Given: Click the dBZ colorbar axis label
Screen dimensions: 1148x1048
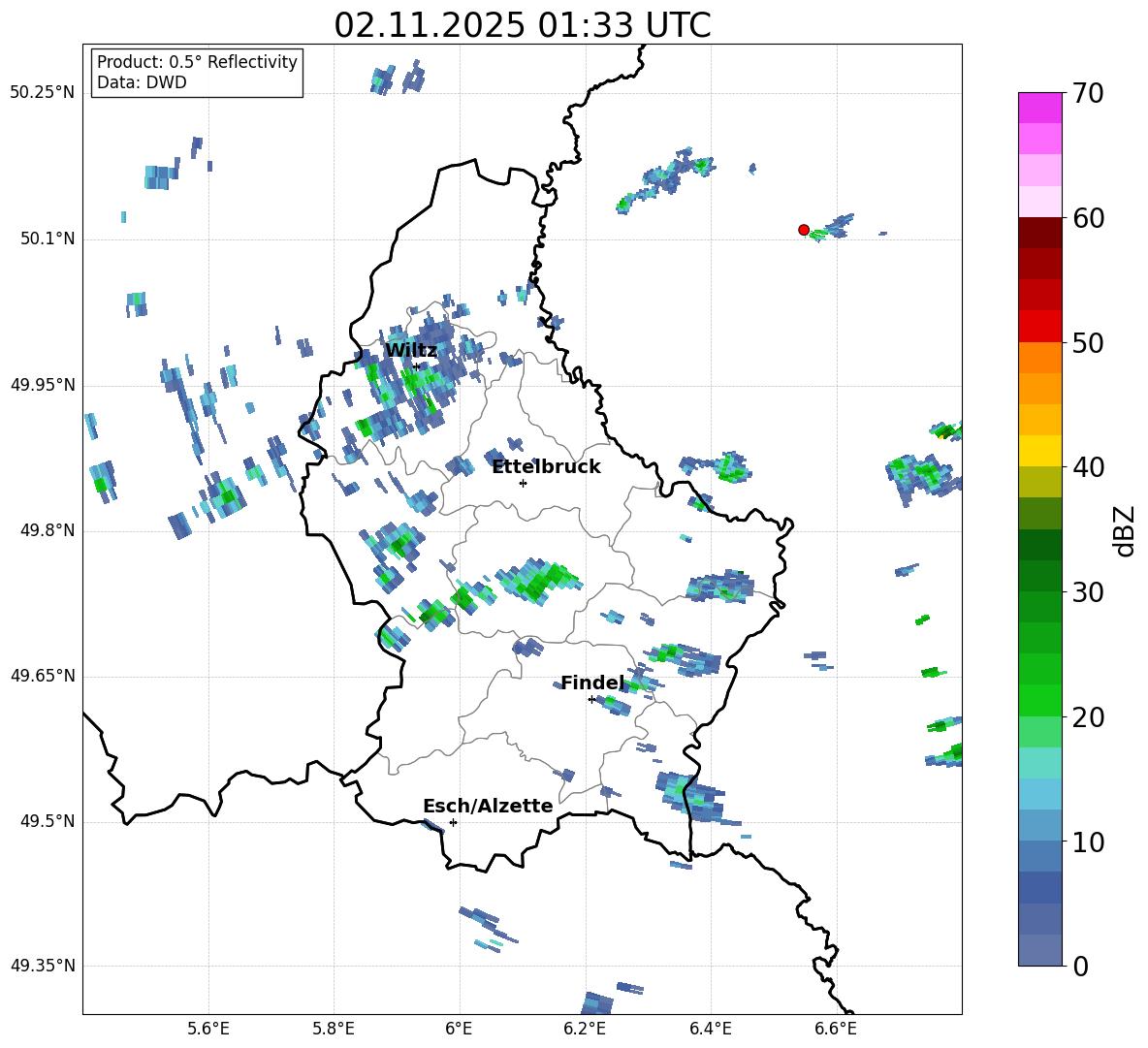Looking at the screenshot, I should coord(1125,530).
